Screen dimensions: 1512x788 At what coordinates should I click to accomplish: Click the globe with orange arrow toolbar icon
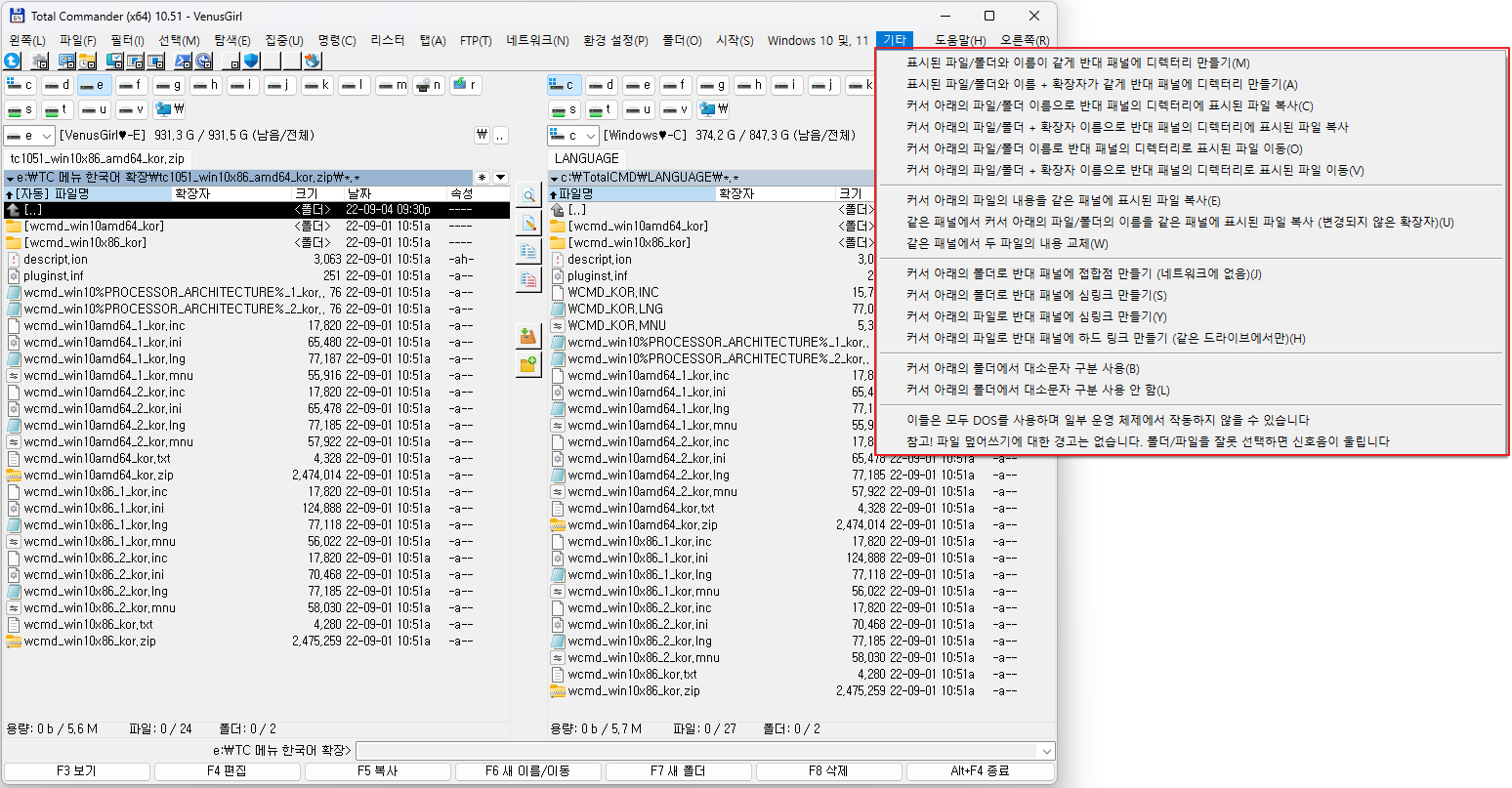coord(313,61)
